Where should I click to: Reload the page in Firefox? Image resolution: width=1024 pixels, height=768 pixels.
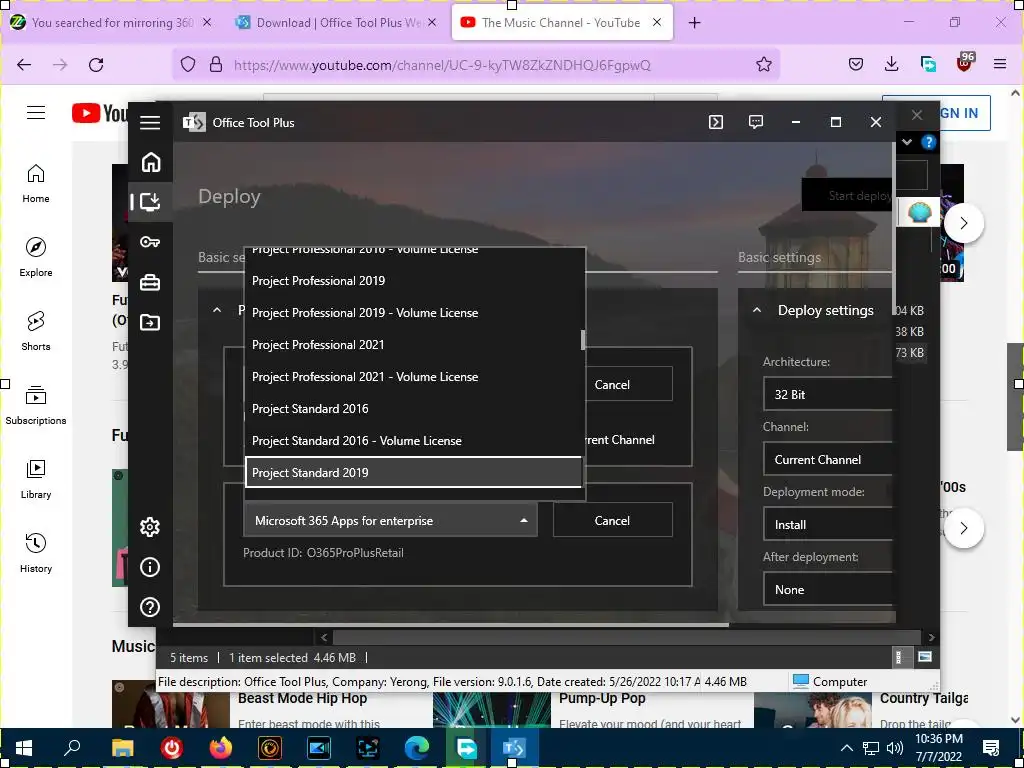pos(96,65)
